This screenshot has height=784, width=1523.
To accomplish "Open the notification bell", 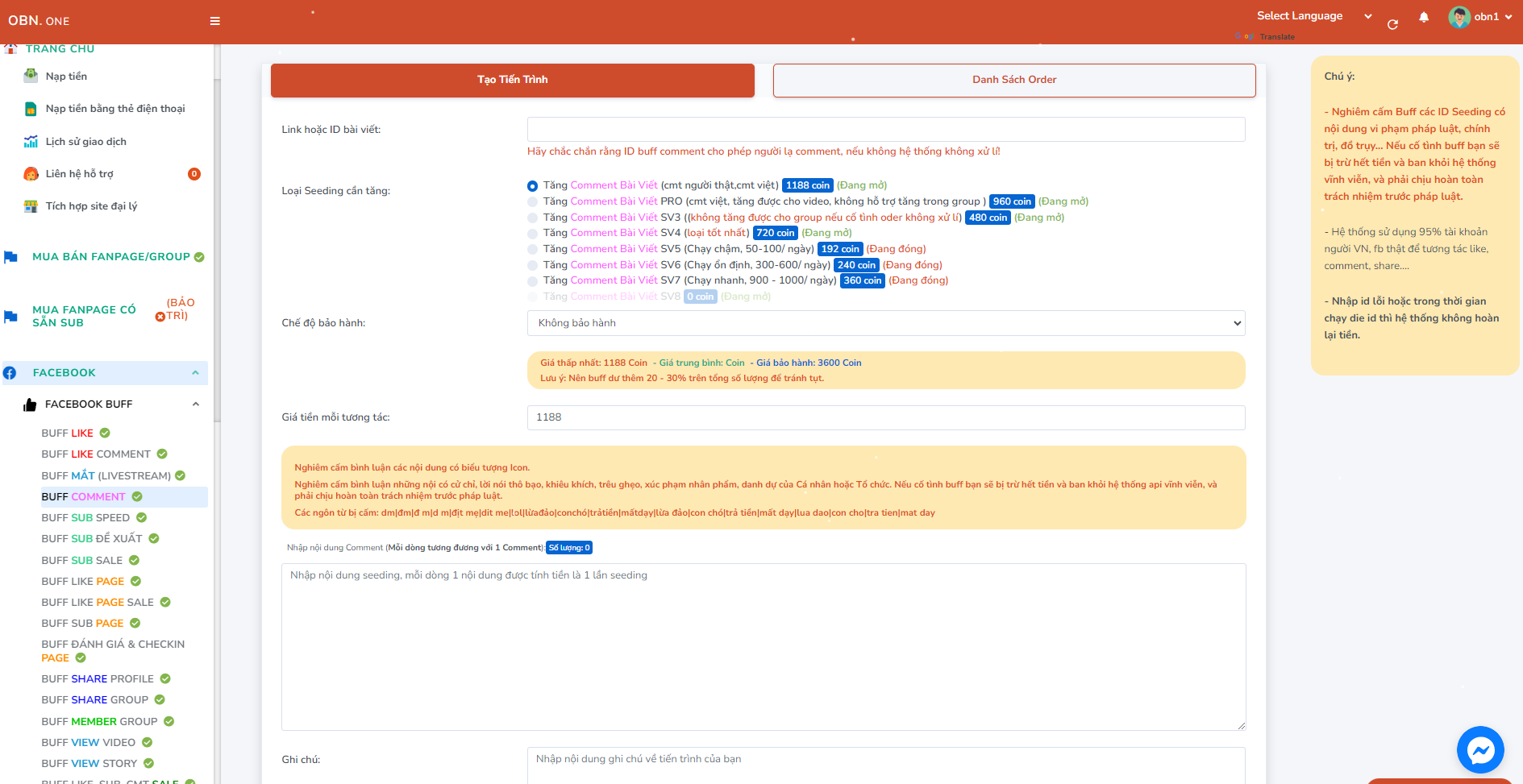I will pos(1424,17).
